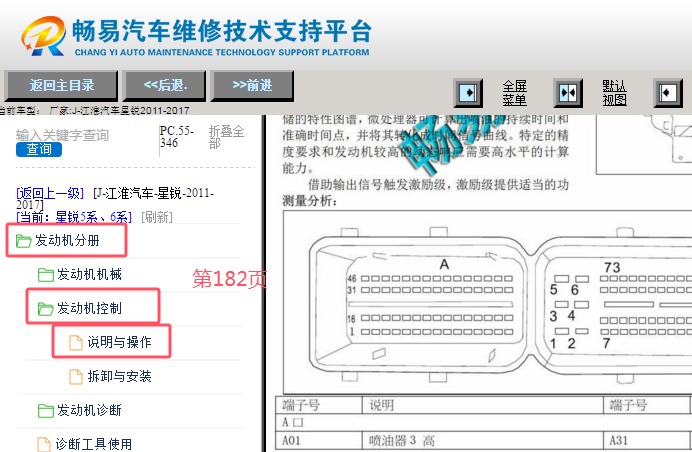
Task: Open the 诊断工具使用 document
Action: [x=94, y=444]
